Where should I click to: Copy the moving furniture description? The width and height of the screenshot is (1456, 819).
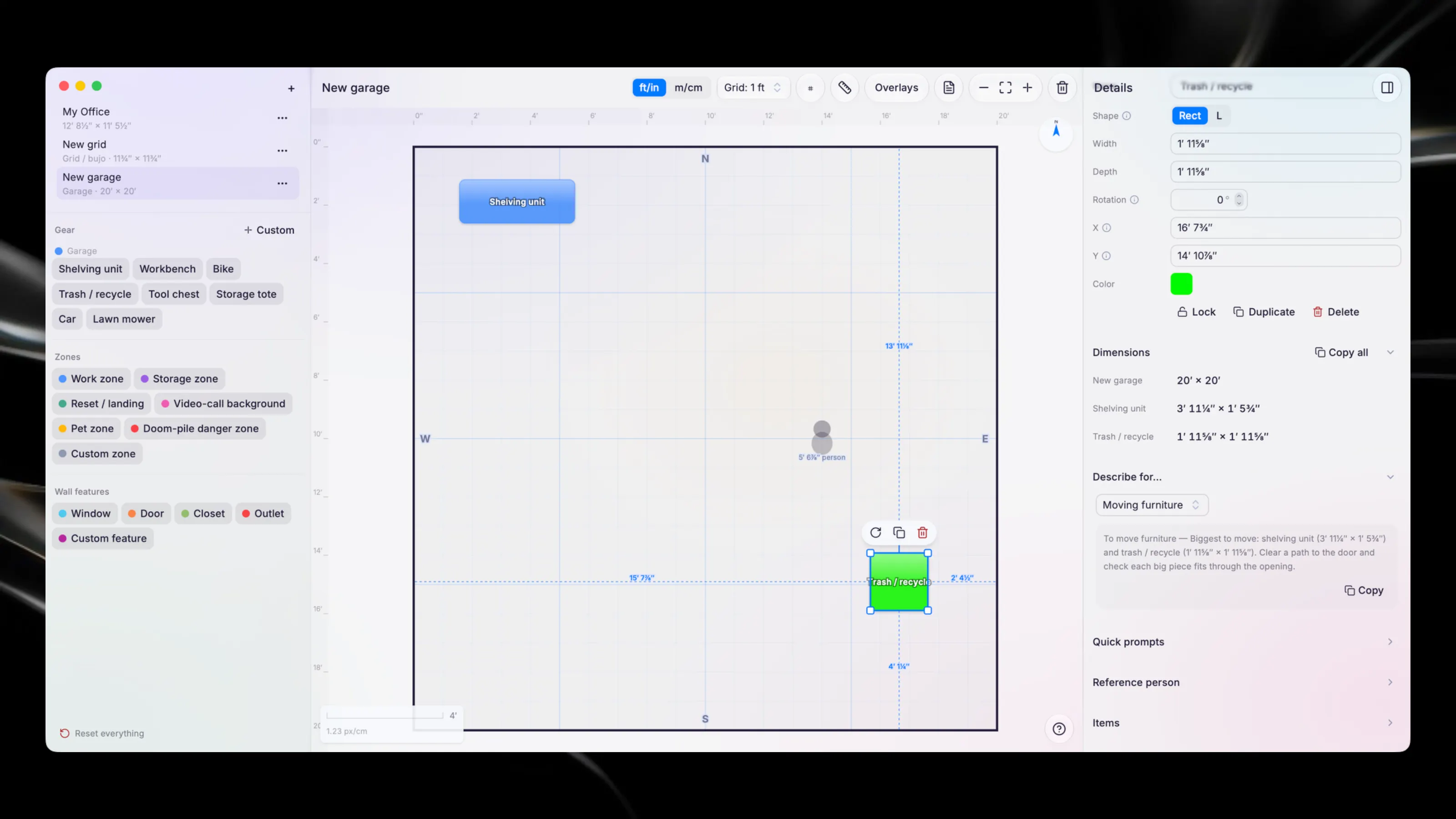(1363, 590)
